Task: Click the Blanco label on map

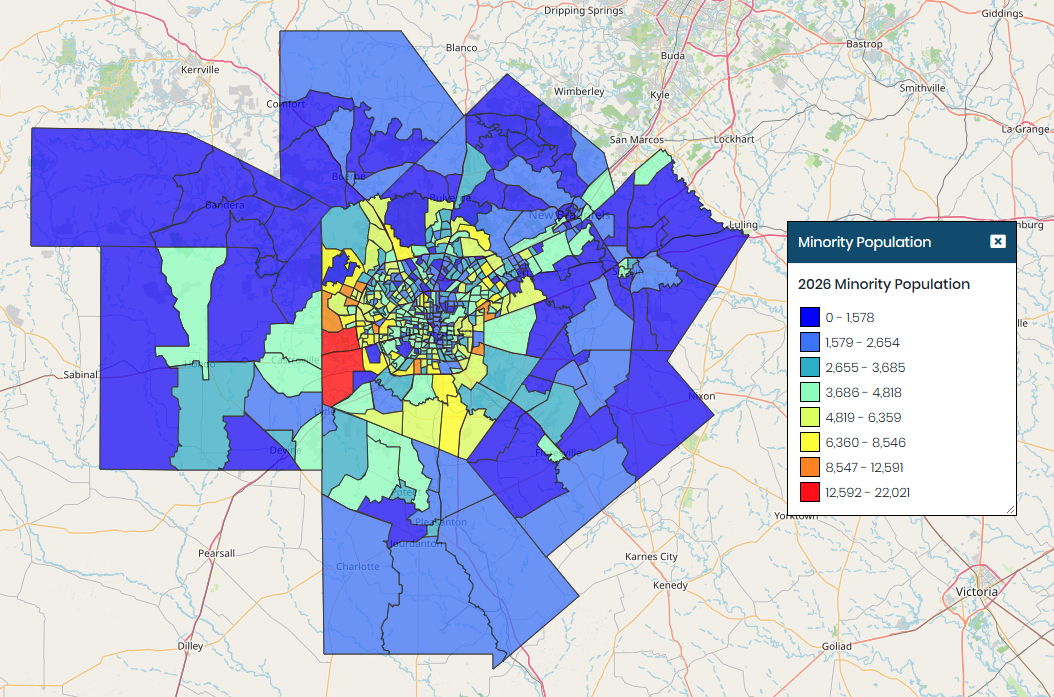Action: pyautogui.click(x=462, y=48)
